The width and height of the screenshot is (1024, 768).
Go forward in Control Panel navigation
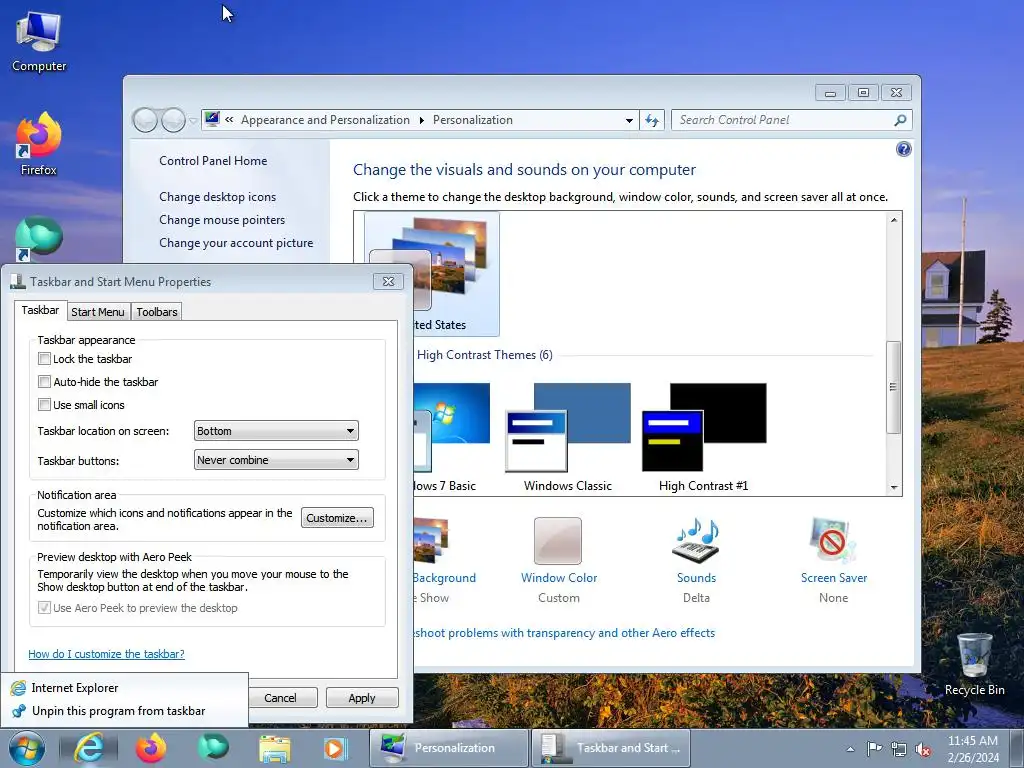point(173,120)
